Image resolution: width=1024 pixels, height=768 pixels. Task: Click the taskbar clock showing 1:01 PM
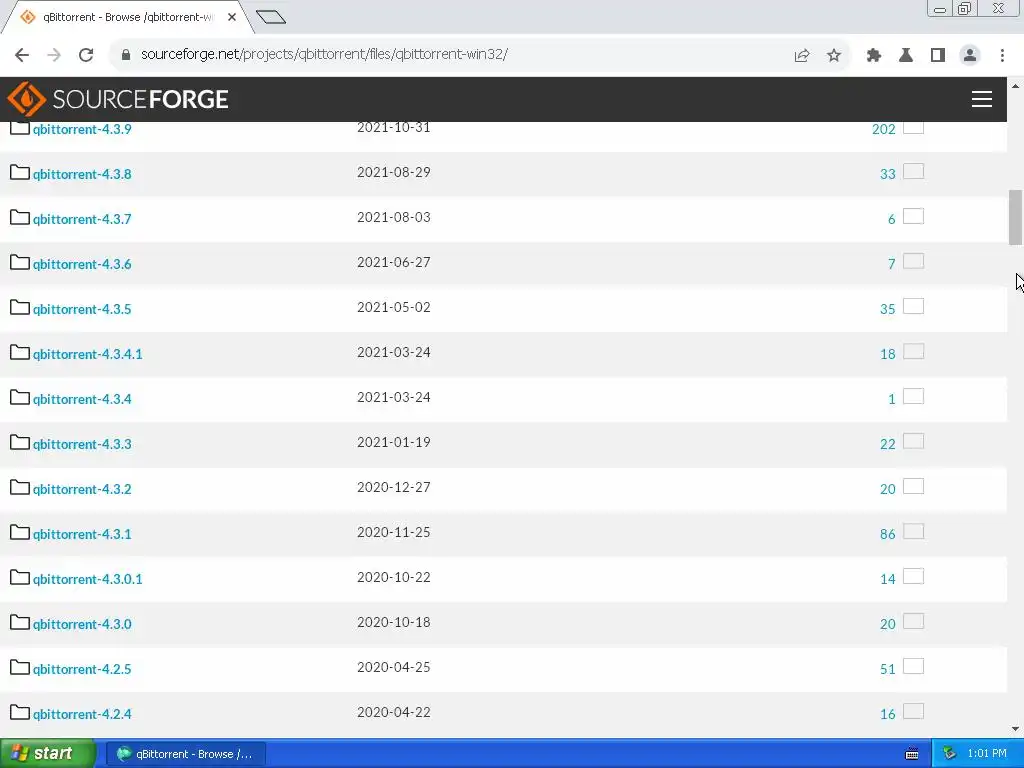tap(987, 754)
